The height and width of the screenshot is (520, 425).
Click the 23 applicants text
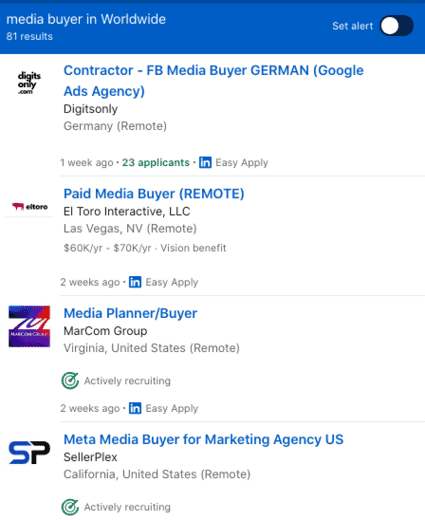155,162
